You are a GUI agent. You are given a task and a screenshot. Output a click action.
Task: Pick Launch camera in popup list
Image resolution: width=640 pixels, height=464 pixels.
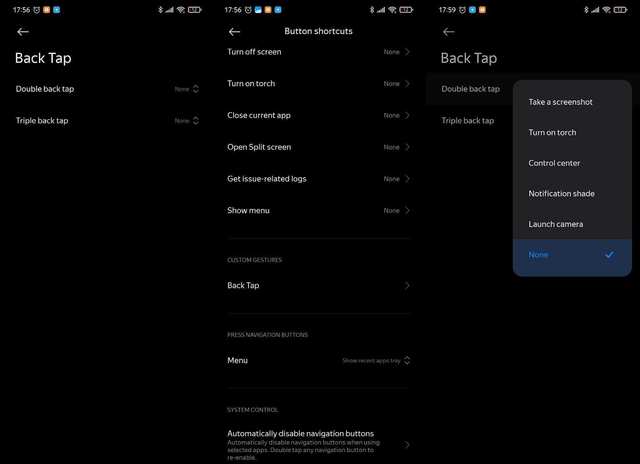pos(555,224)
